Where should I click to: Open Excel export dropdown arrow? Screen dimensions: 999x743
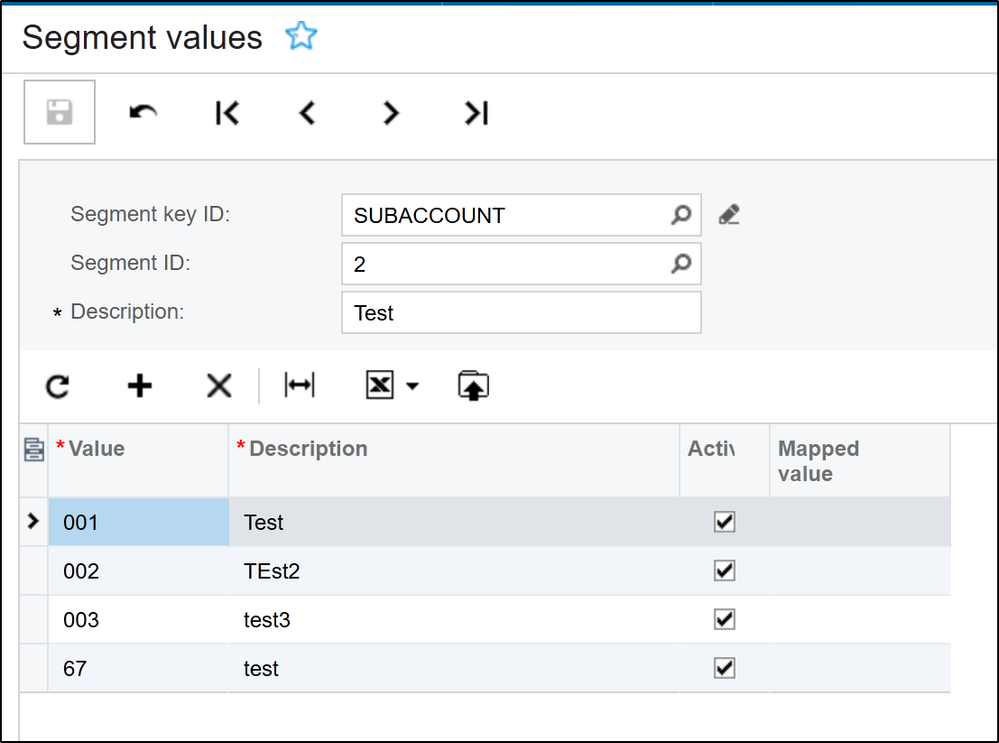[412, 386]
